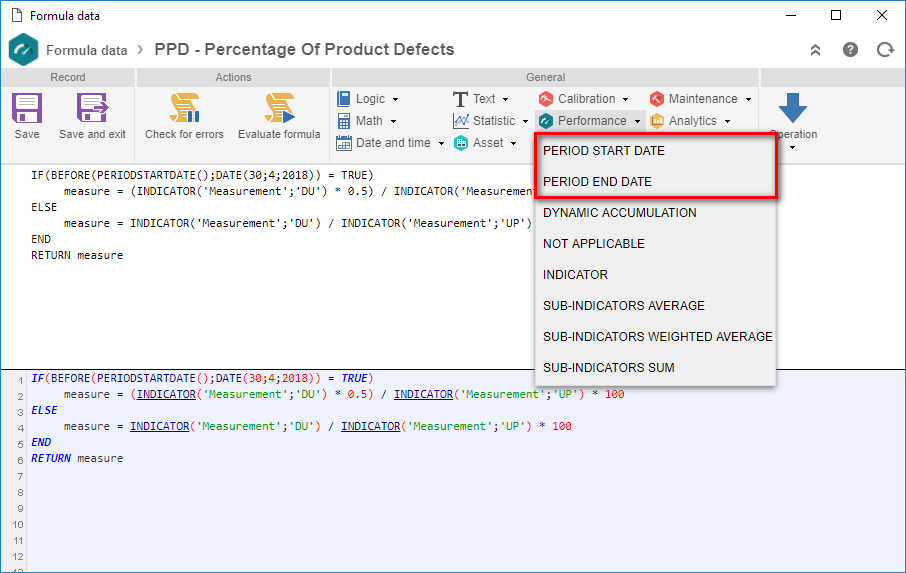Click the title PPD - Percentage Of Product Defects
The width and height of the screenshot is (906, 573).
304,50
